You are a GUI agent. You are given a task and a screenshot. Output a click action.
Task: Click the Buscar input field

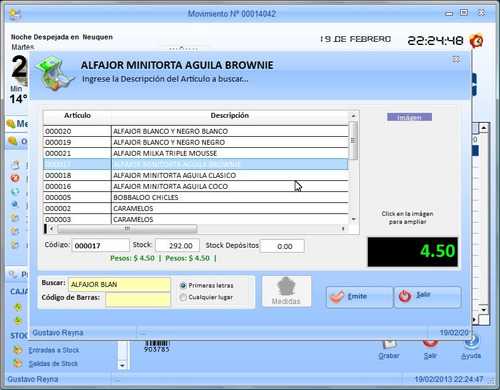(119, 284)
